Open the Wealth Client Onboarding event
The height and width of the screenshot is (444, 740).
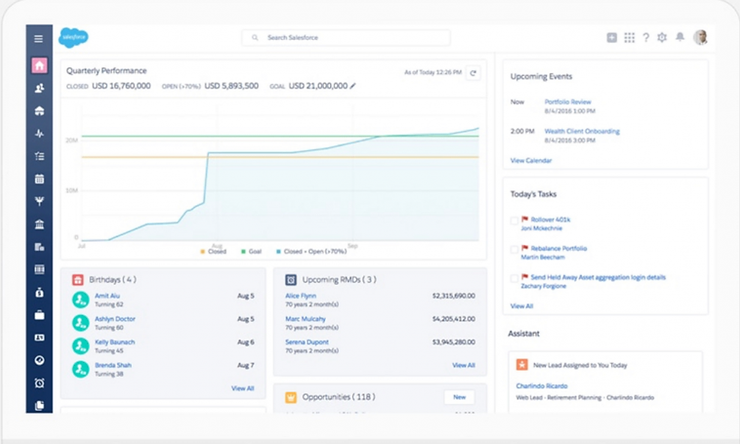coord(582,131)
